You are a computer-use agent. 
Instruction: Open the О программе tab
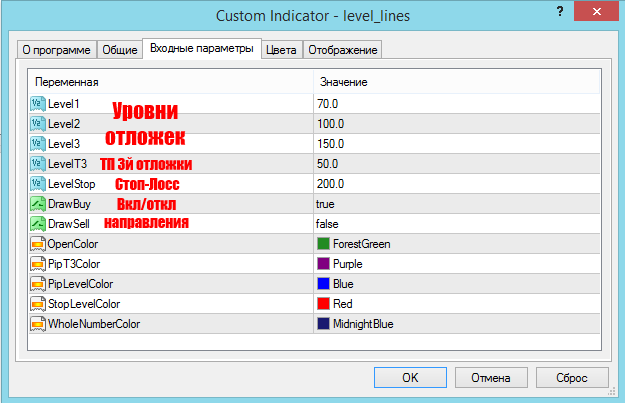click(x=57, y=50)
